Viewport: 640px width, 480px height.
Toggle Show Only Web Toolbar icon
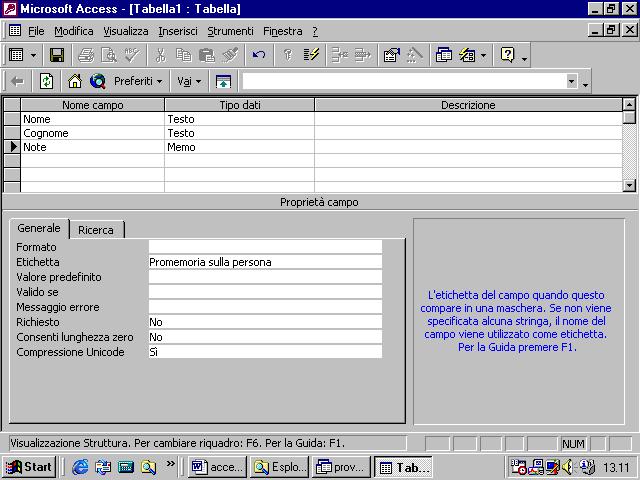tap(223, 81)
